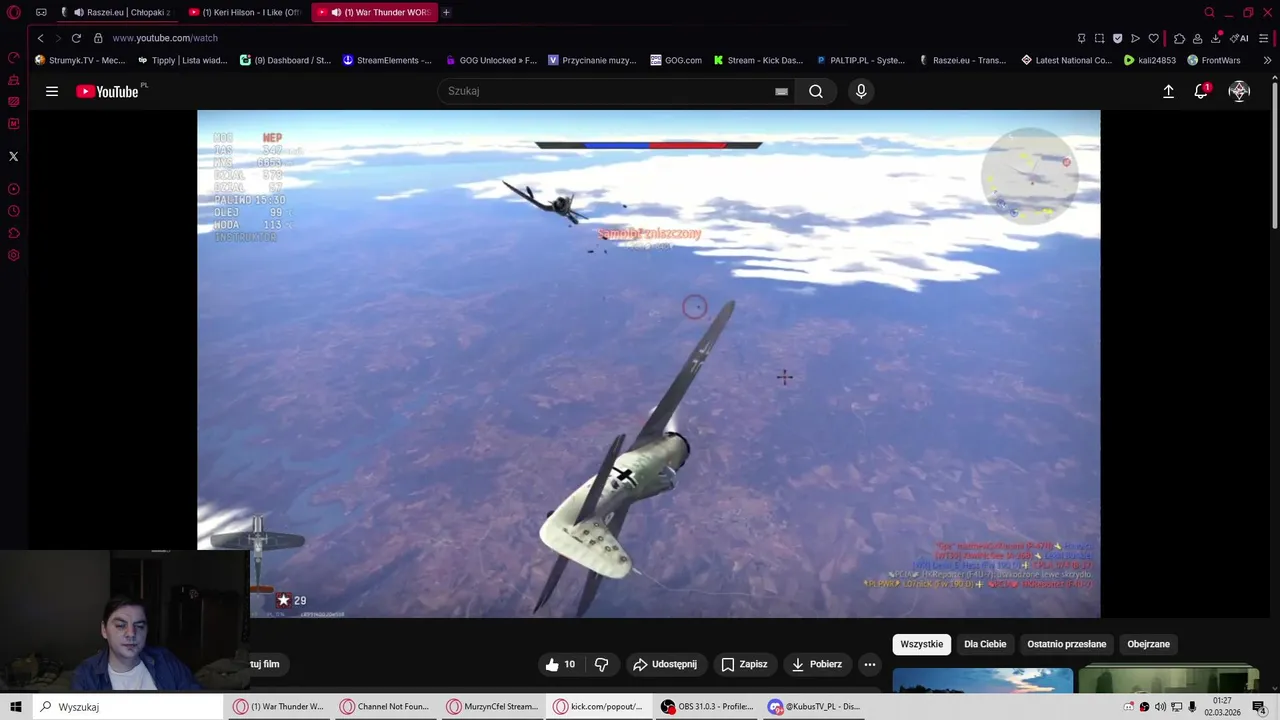This screenshot has height=720, width=1280.
Task: Go to the YouTube home logo
Action: coord(108,91)
